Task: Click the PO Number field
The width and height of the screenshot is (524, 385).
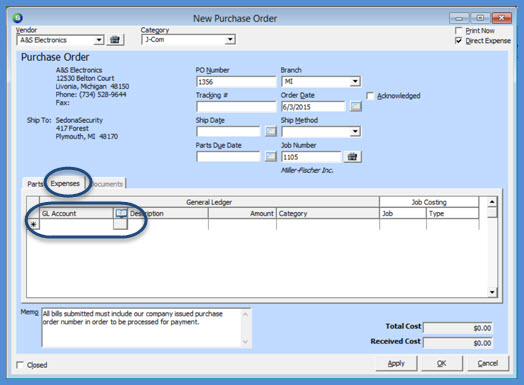Action: tap(236, 82)
